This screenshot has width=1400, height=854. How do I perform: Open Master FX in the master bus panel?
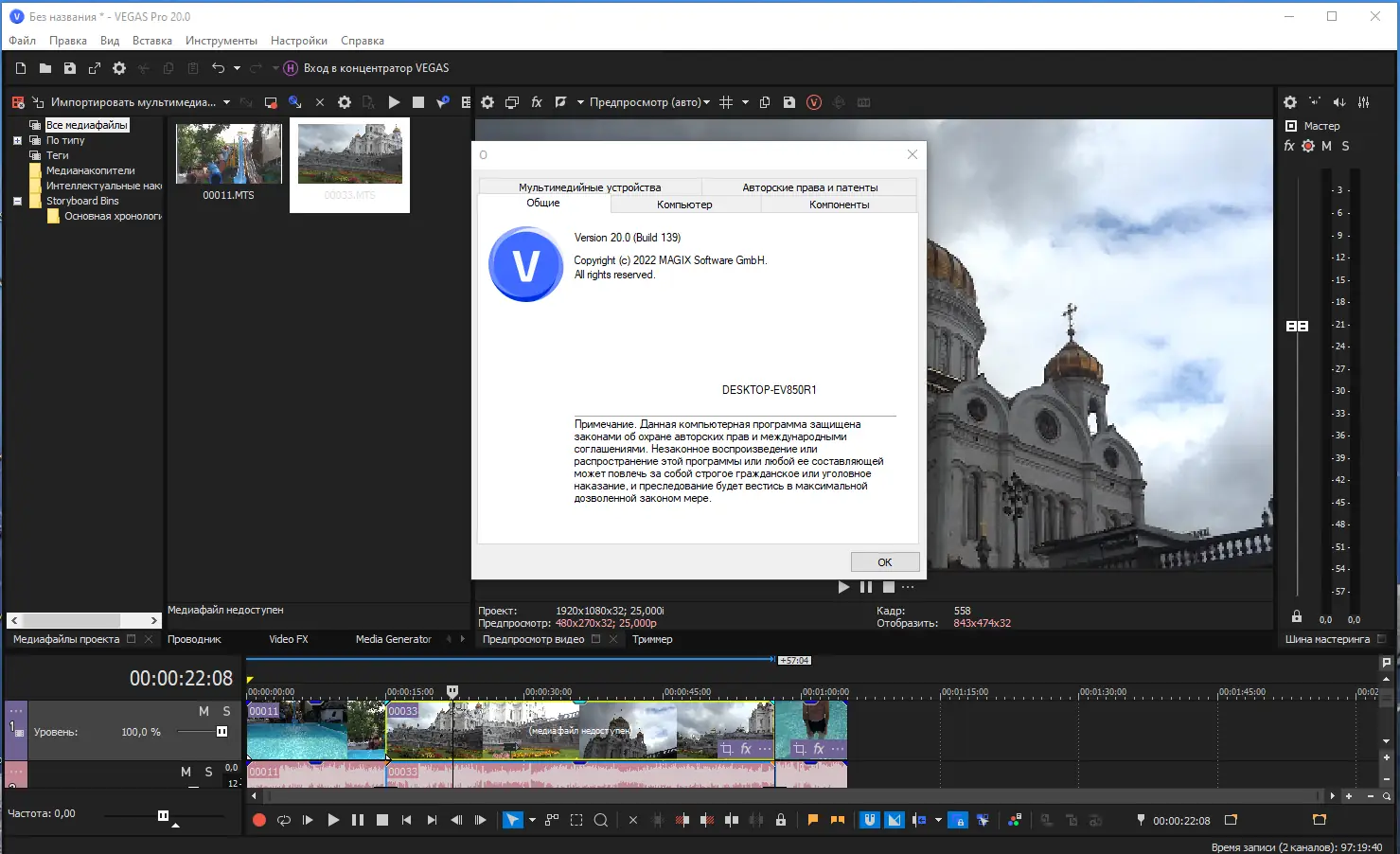(1289, 146)
